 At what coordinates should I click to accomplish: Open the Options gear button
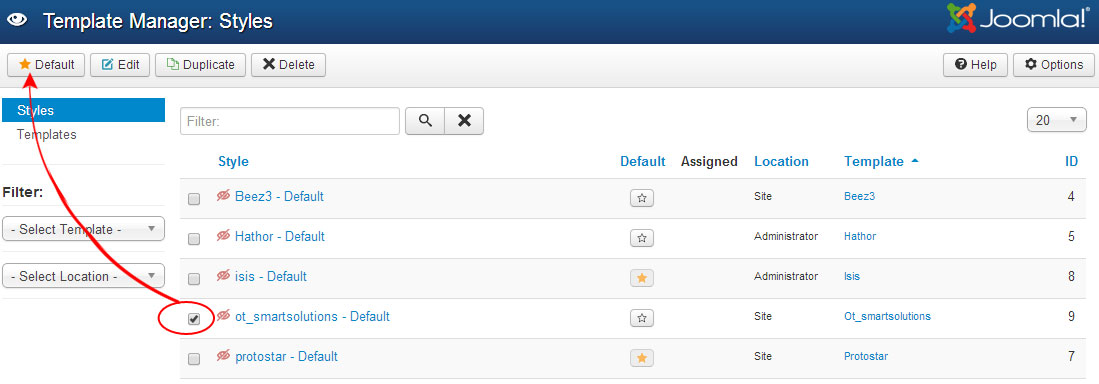[x=1053, y=64]
